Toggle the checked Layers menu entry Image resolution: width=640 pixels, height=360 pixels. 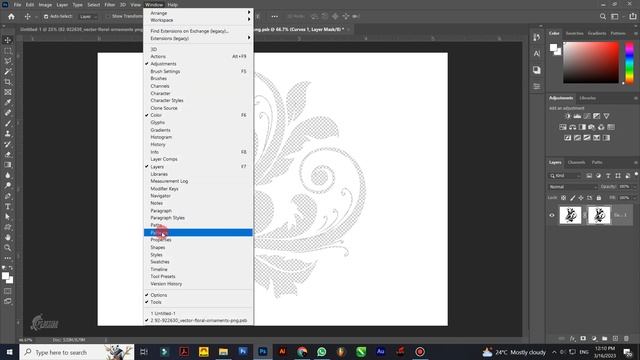point(198,167)
